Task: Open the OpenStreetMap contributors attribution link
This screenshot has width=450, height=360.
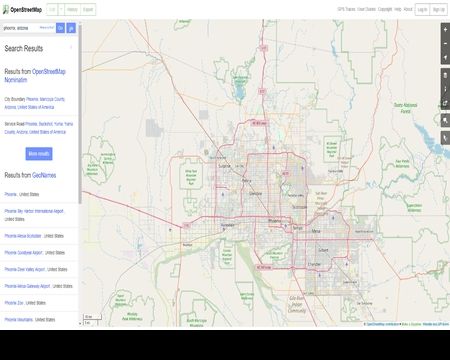Action: 382,324
